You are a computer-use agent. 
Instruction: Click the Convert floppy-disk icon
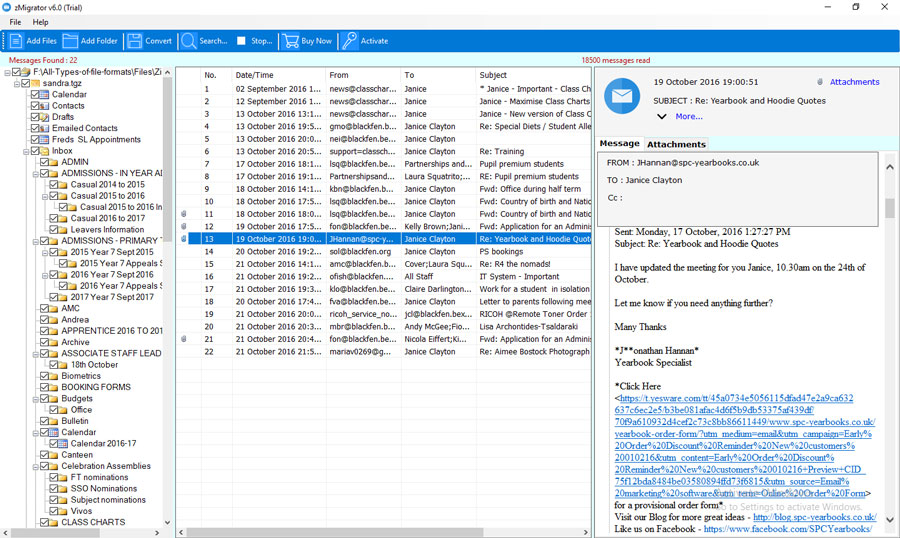(x=135, y=41)
